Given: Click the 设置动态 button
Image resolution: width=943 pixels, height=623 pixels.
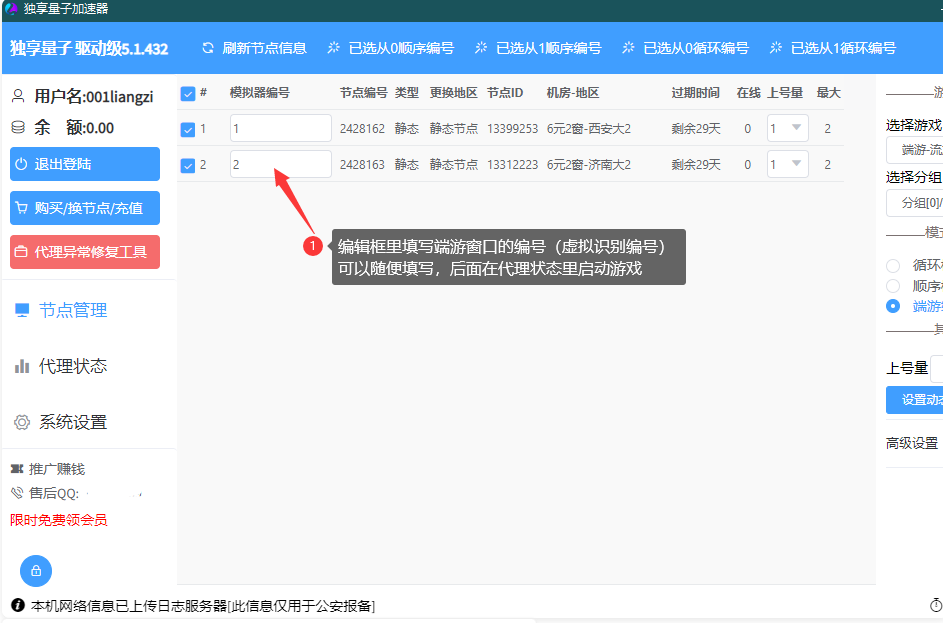Looking at the screenshot, I should pyautogui.click(x=915, y=400).
